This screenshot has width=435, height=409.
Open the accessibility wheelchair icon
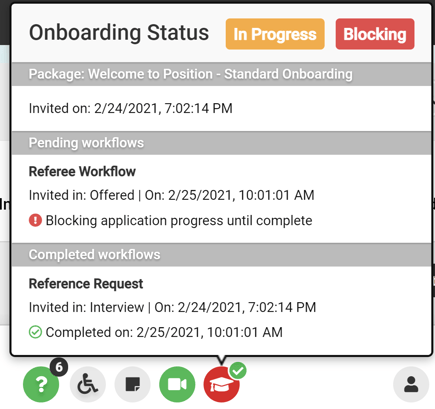88,384
